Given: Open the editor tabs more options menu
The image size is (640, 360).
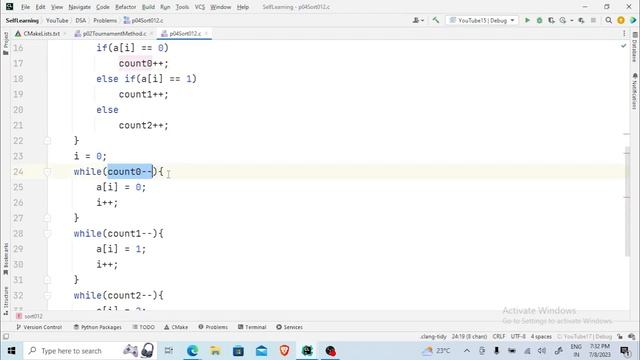Looking at the screenshot, I should click(624, 33).
